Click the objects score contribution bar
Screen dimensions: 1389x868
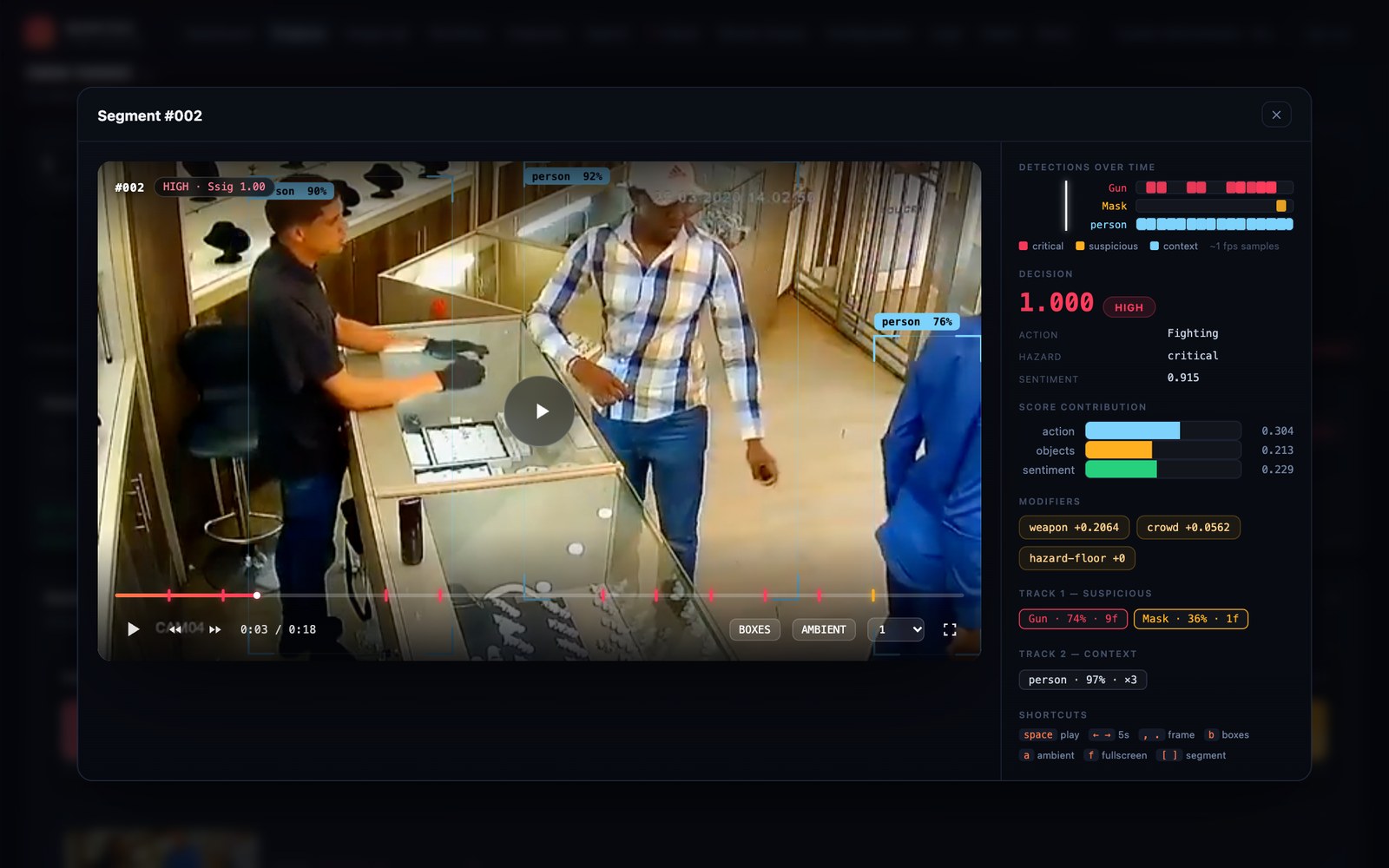[x=1163, y=450]
